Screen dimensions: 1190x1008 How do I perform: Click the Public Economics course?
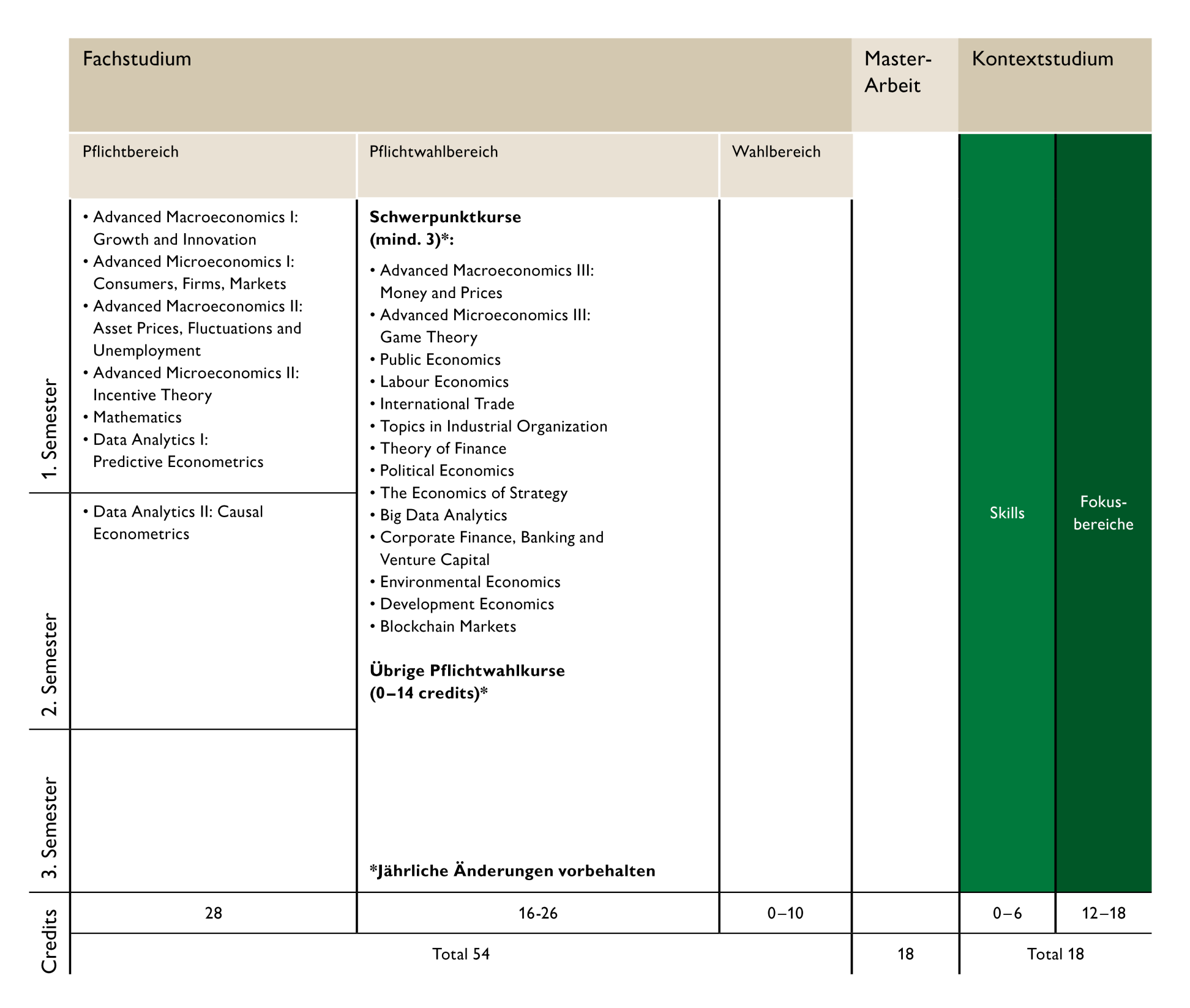(x=440, y=360)
